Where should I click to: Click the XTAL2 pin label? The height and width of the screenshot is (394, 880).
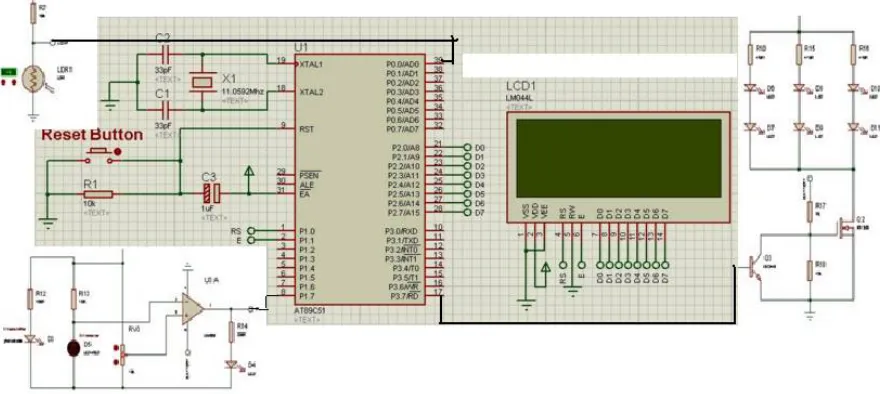pyautogui.click(x=311, y=91)
